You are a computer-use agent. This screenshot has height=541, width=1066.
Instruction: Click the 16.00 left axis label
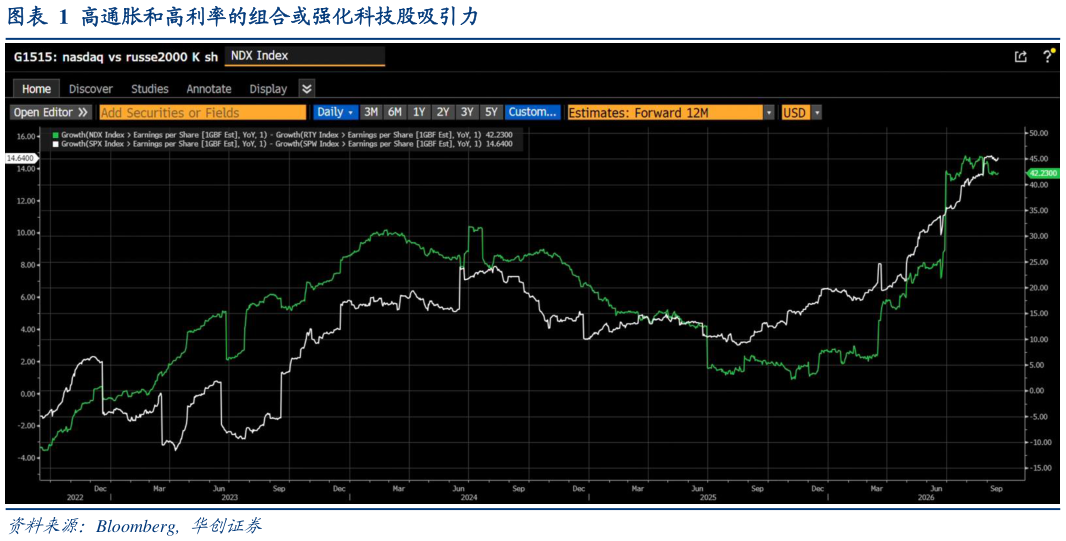[24, 136]
